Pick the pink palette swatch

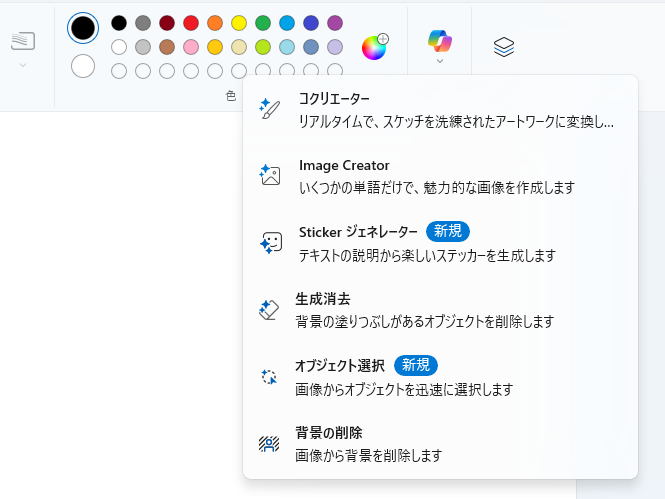191,47
